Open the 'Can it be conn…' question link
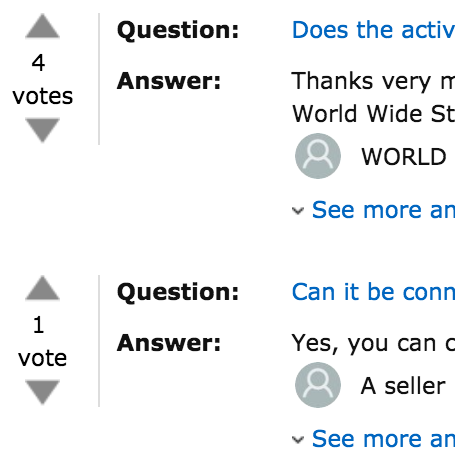Image resolution: width=455 pixels, height=469 pixels. (373, 292)
